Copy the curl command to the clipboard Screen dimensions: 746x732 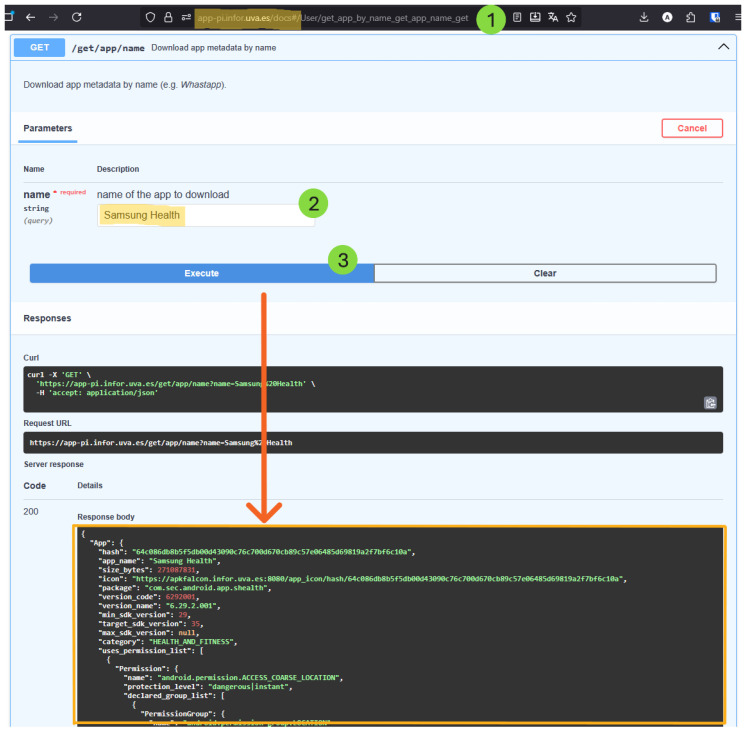click(710, 403)
